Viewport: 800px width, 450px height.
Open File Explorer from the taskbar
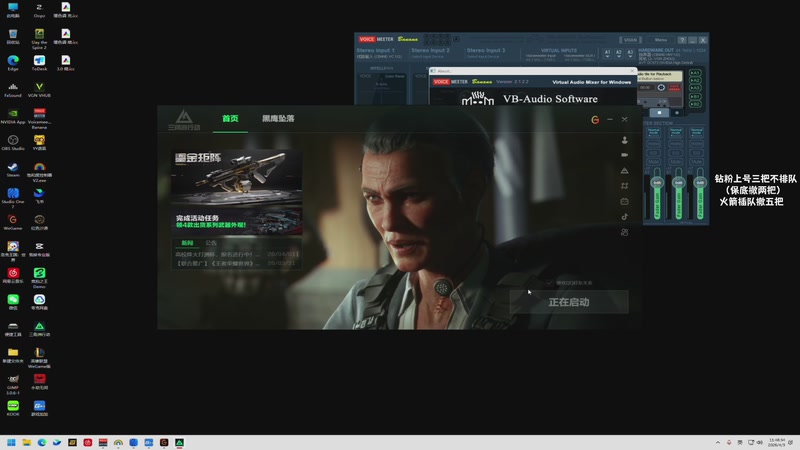(27, 442)
